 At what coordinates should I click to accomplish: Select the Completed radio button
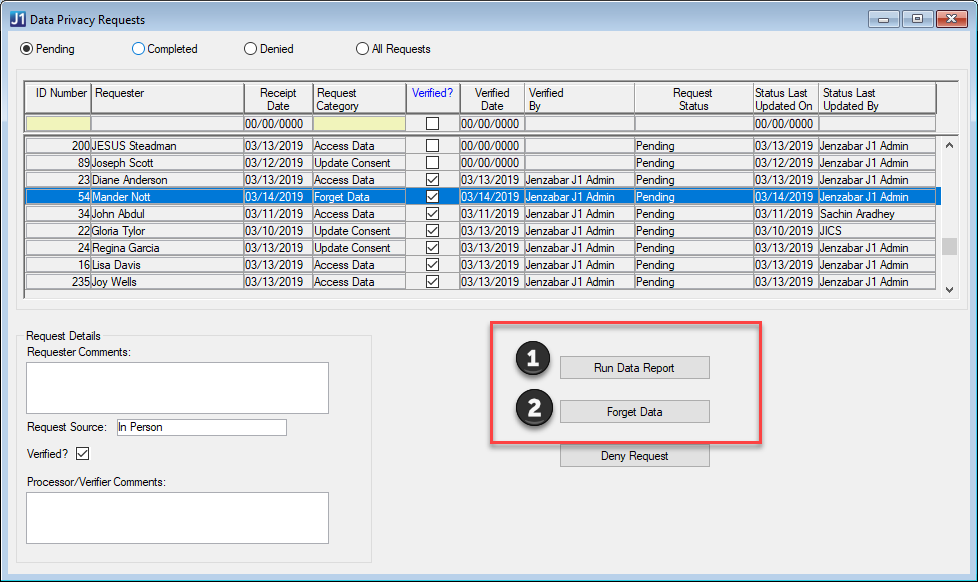tap(139, 49)
